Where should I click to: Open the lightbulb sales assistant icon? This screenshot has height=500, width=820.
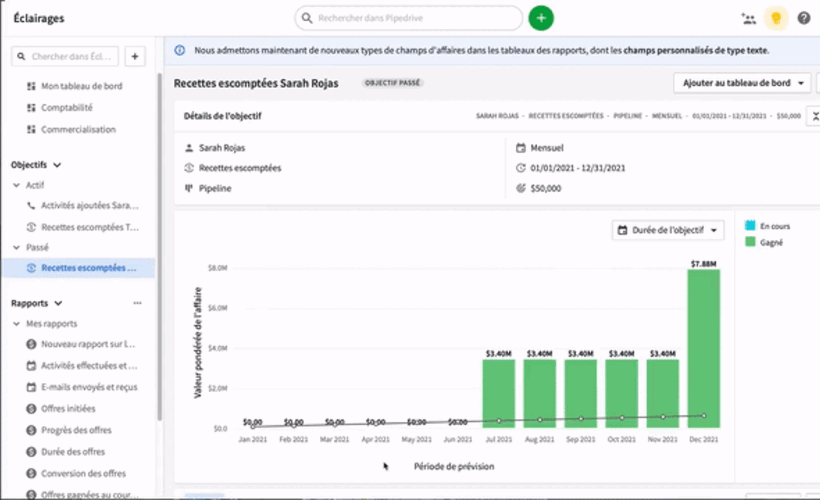point(776,18)
